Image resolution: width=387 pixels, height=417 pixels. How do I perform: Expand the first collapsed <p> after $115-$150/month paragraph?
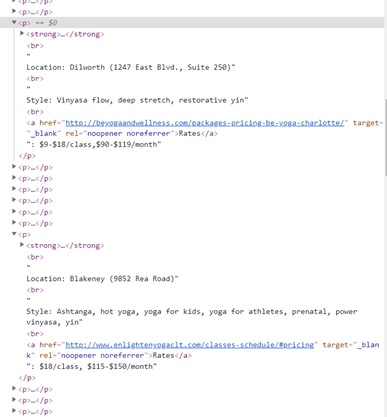[x=14, y=388]
